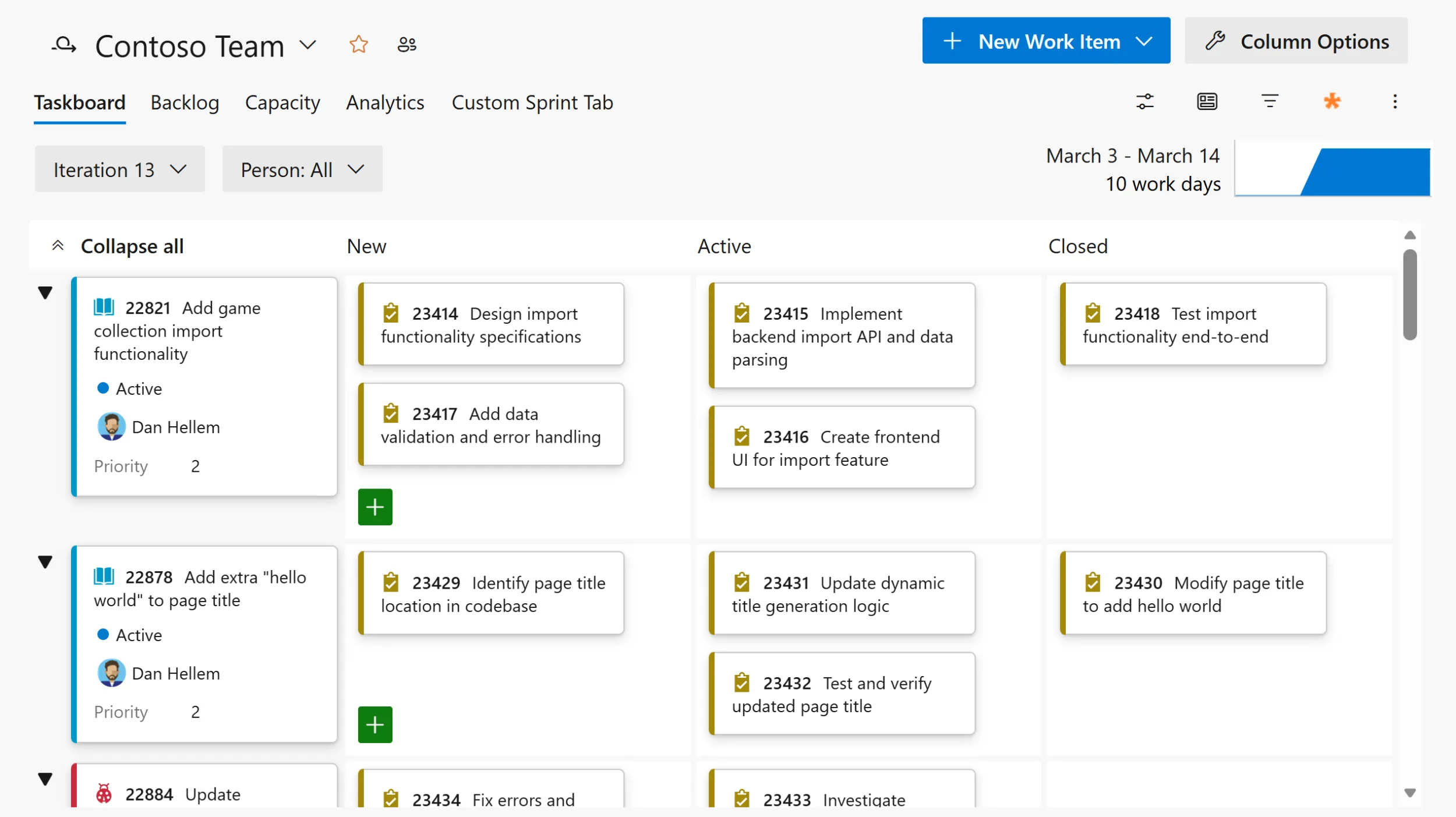The height and width of the screenshot is (817, 1456).
Task: Click the card details panel icon
Action: coord(1207,102)
